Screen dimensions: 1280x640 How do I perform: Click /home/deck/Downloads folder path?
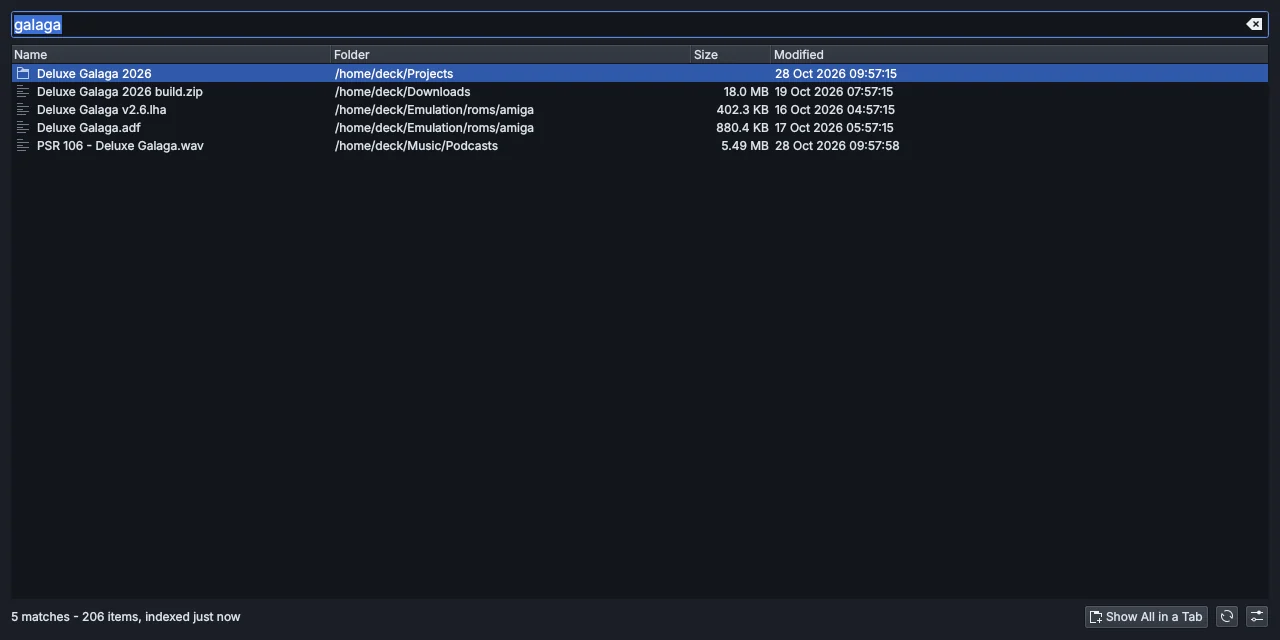(x=402, y=91)
